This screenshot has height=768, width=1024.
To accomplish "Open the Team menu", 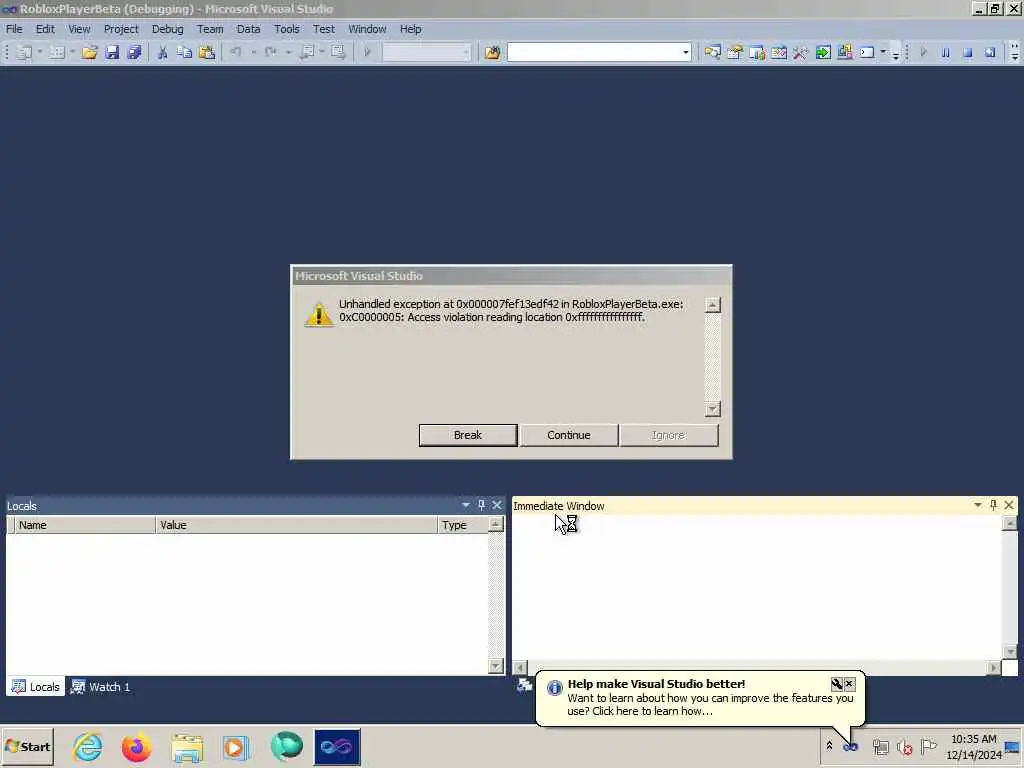I will [x=210, y=29].
